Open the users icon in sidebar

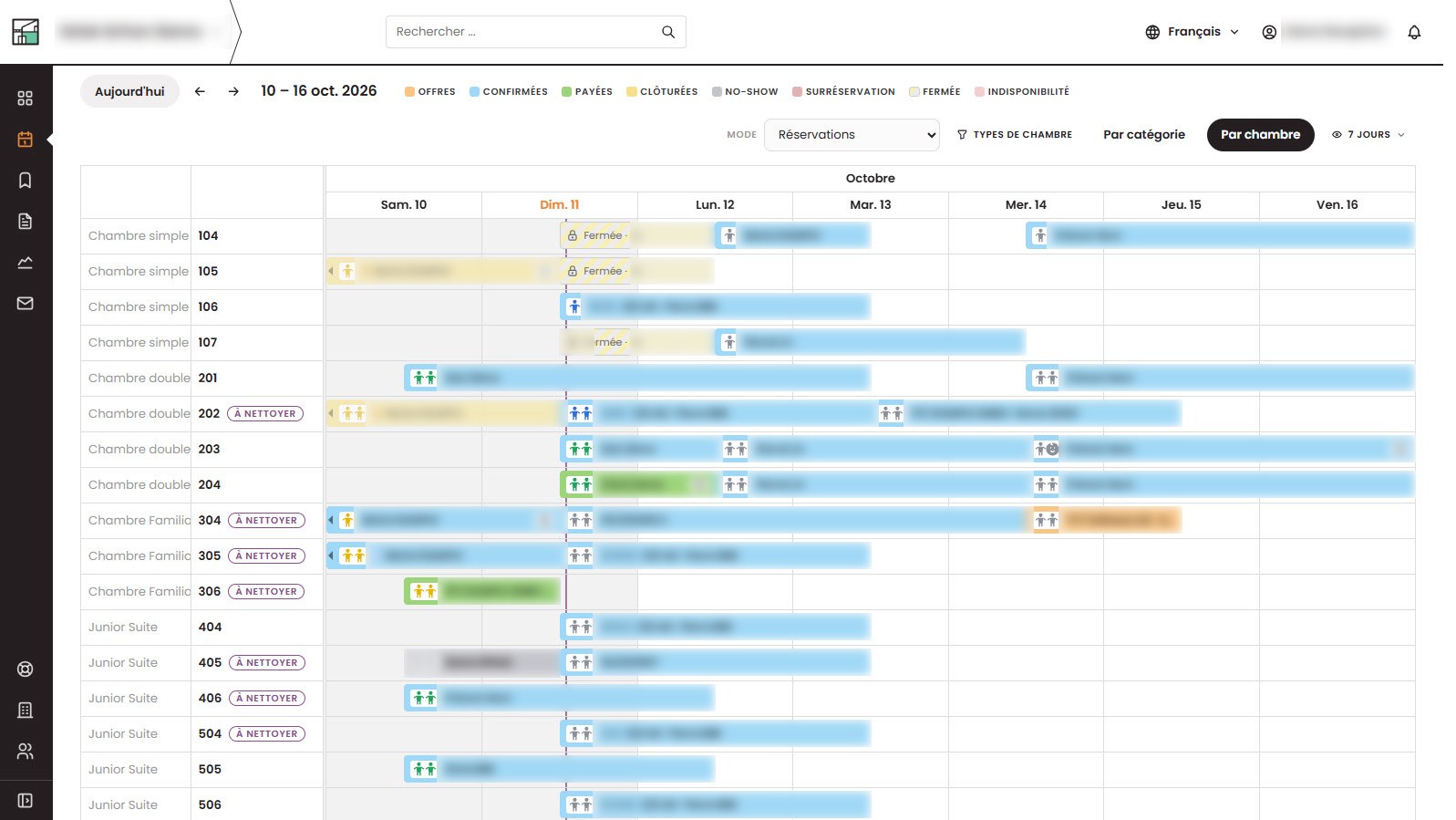coord(26,752)
